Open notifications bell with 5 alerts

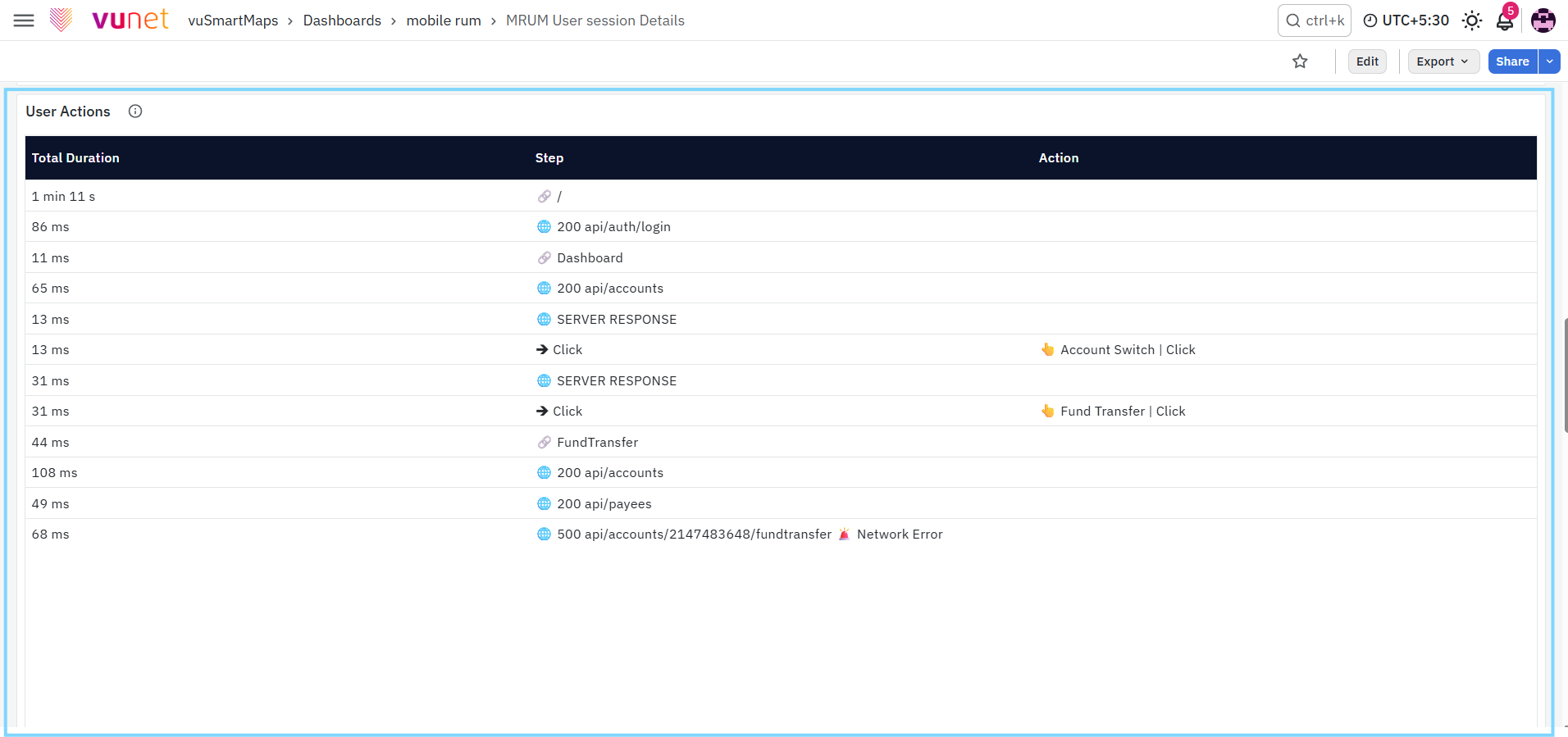1505,20
